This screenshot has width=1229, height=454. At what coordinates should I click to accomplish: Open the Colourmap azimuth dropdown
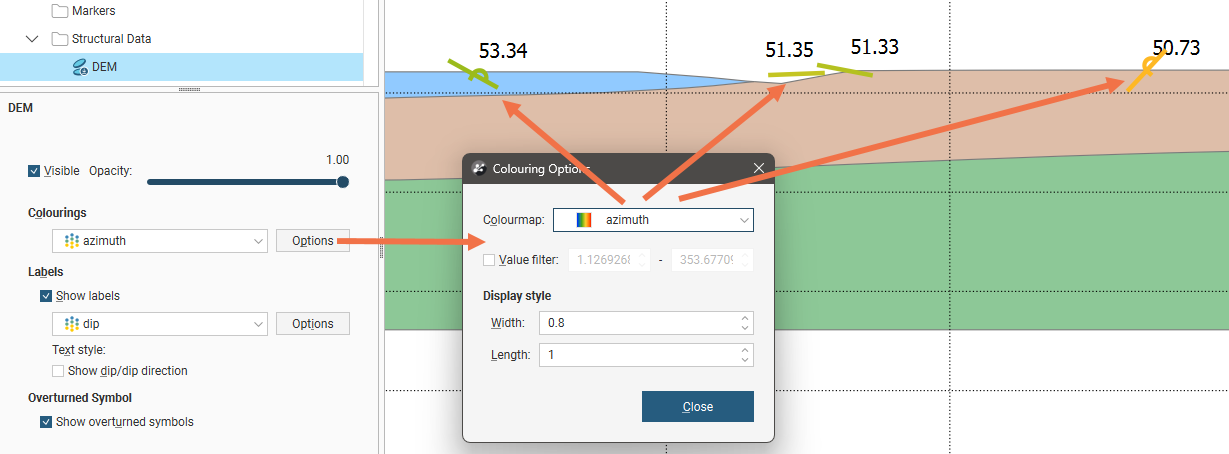point(653,220)
